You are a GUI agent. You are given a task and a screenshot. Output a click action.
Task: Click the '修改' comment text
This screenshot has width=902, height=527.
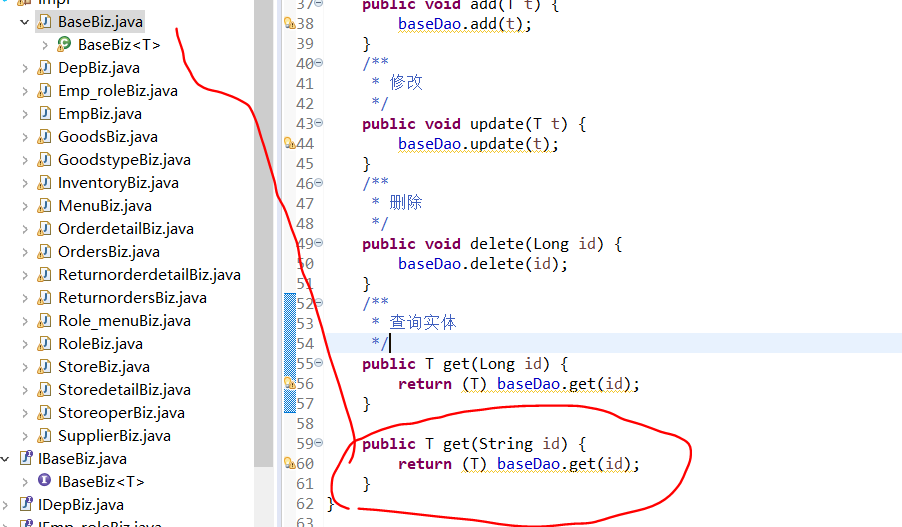click(x=406, y=82)
